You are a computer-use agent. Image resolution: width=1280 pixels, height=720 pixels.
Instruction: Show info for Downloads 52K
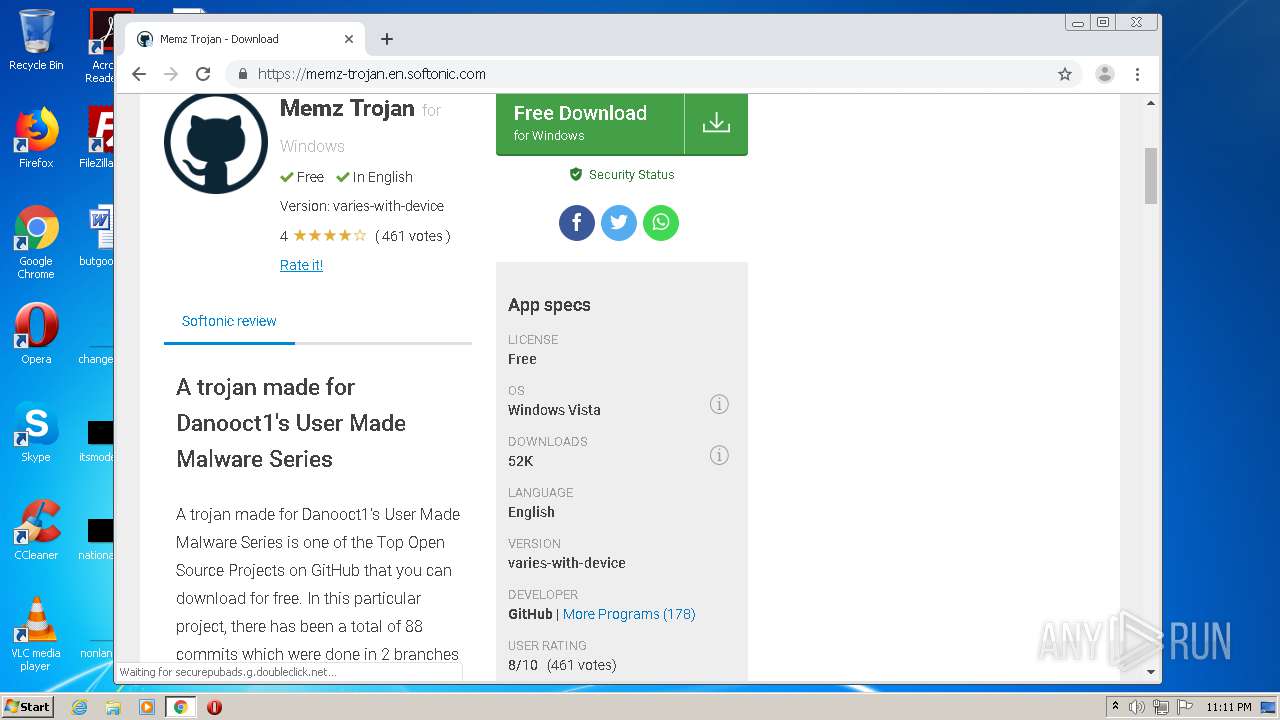coord(719,455)
